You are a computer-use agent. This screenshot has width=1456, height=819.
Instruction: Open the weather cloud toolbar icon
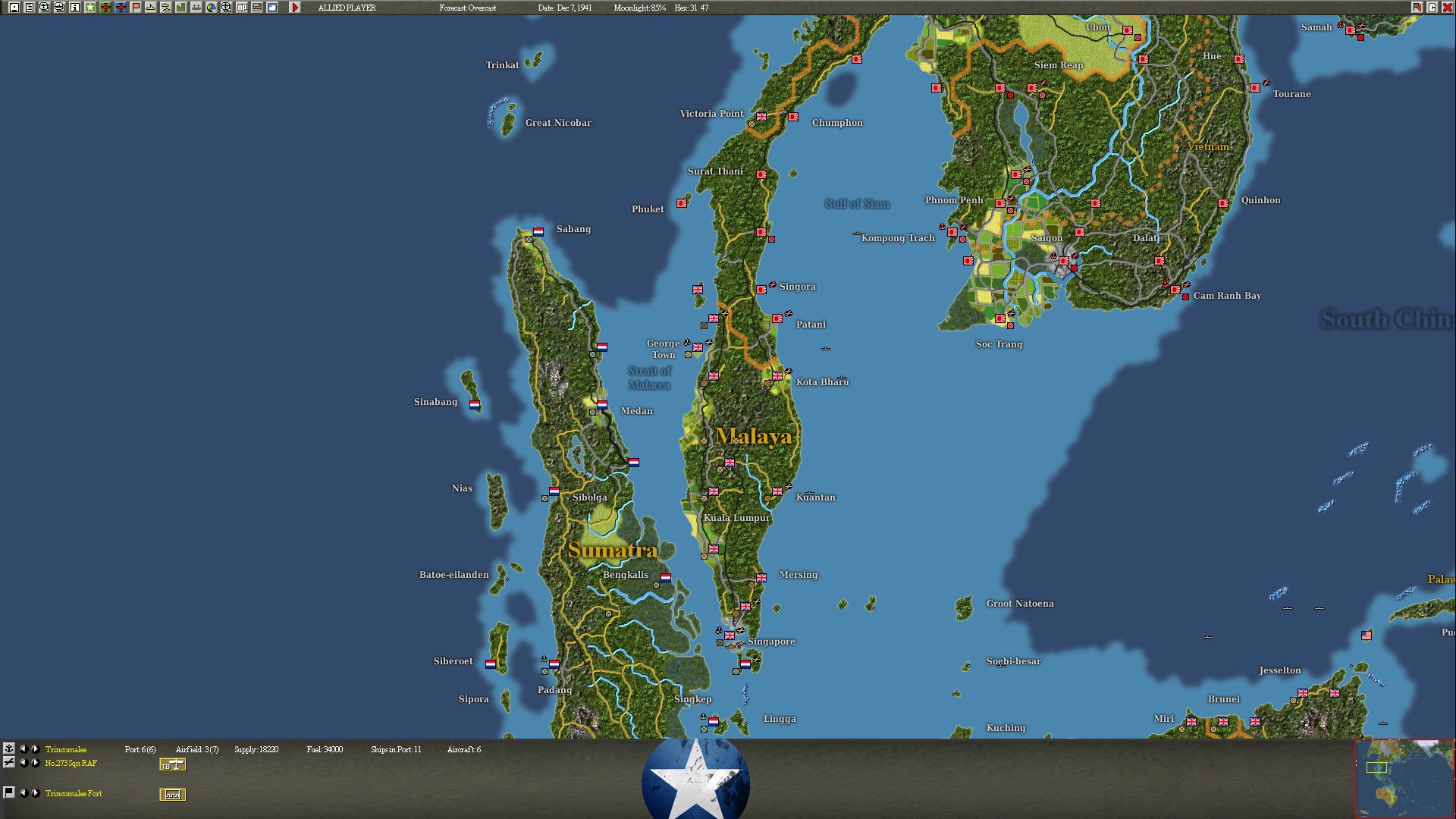tap(272, 8)
